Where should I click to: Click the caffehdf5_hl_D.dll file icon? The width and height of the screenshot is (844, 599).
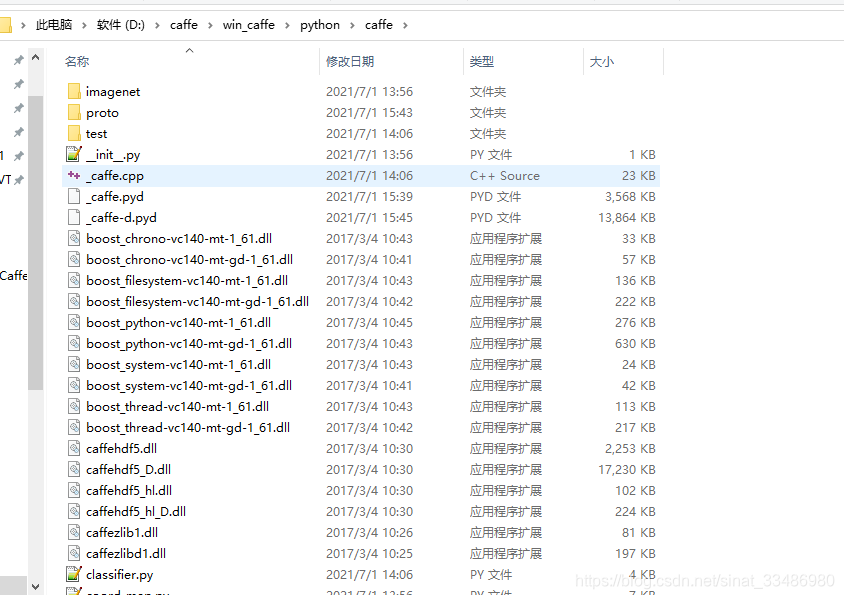pyautogui.click(x=74, y=511)
